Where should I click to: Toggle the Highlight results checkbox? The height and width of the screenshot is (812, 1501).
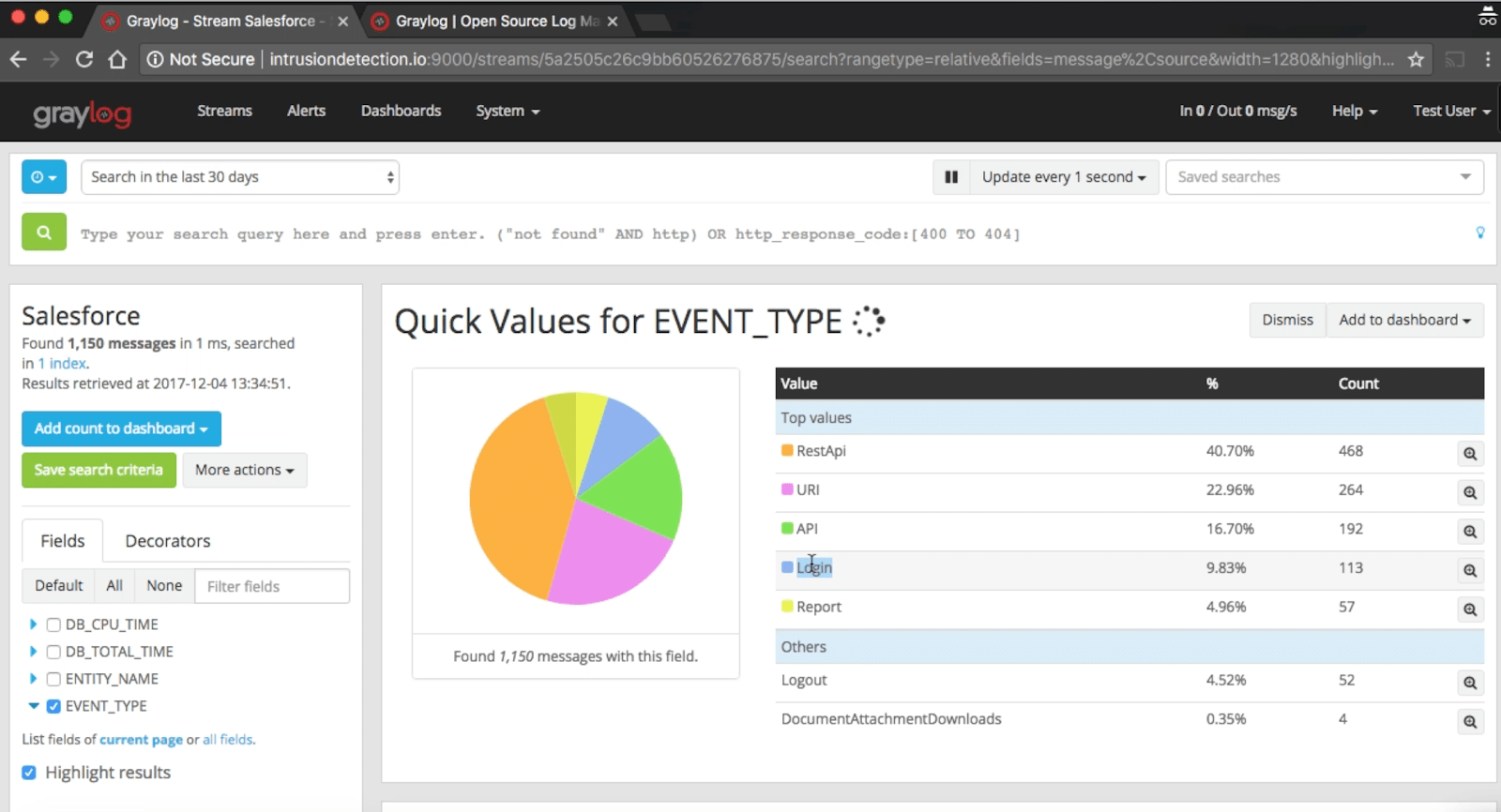(x=29, y=773)
